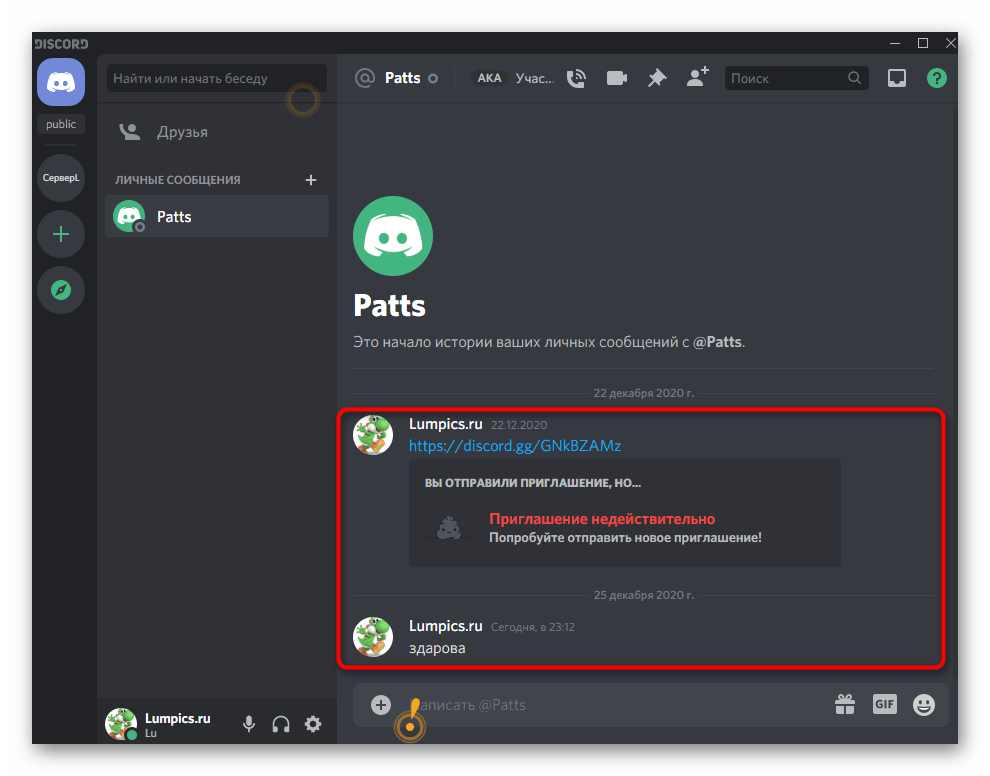Open the inbox
Image resolution: width=990 pixels, height=776 pixels.
[x=897, y=78]
